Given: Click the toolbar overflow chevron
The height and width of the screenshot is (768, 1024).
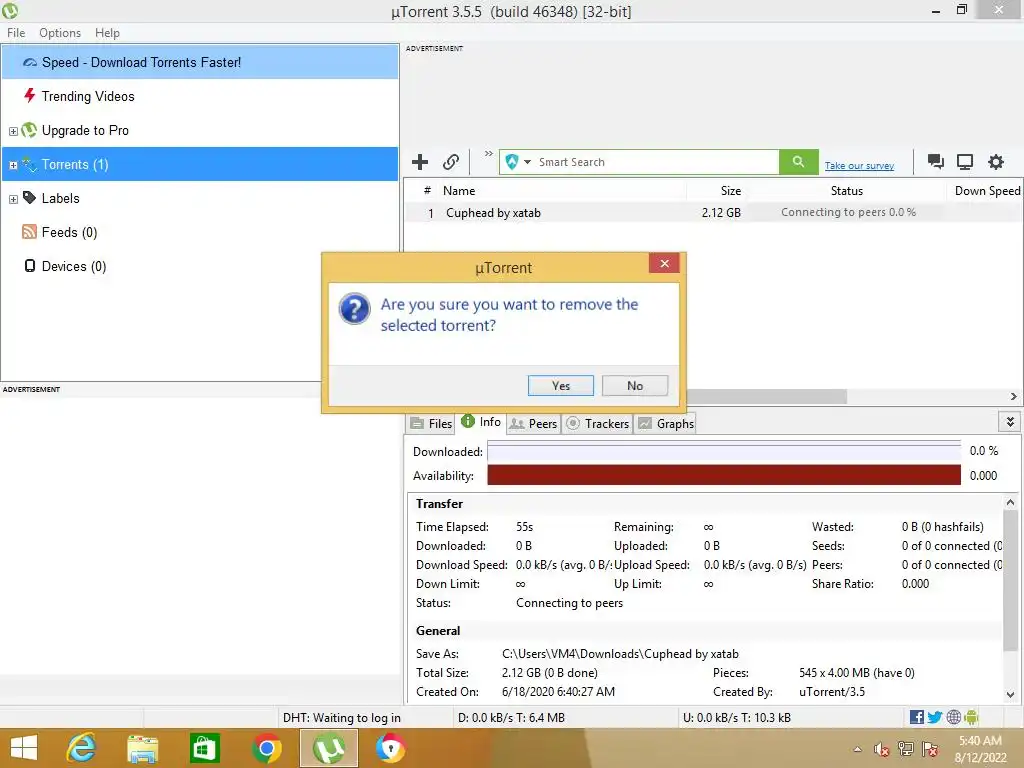Looking at the screenshot, I should point(488,153).
